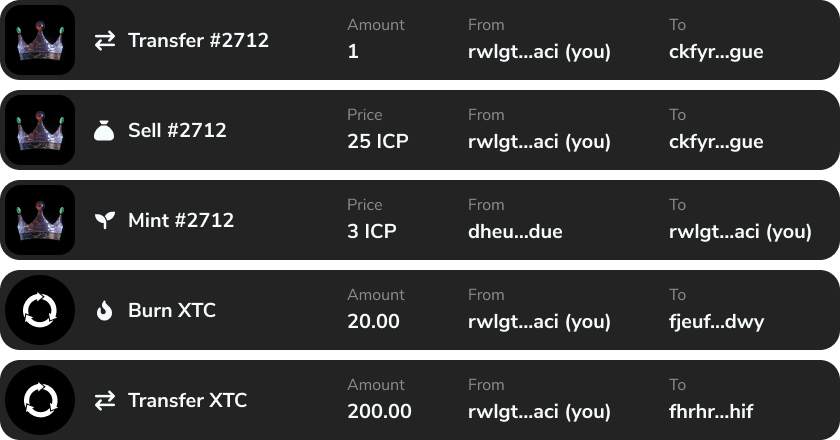Open the Sell #2712 activity entry
The image size is (840, 440).
[420, 130]
